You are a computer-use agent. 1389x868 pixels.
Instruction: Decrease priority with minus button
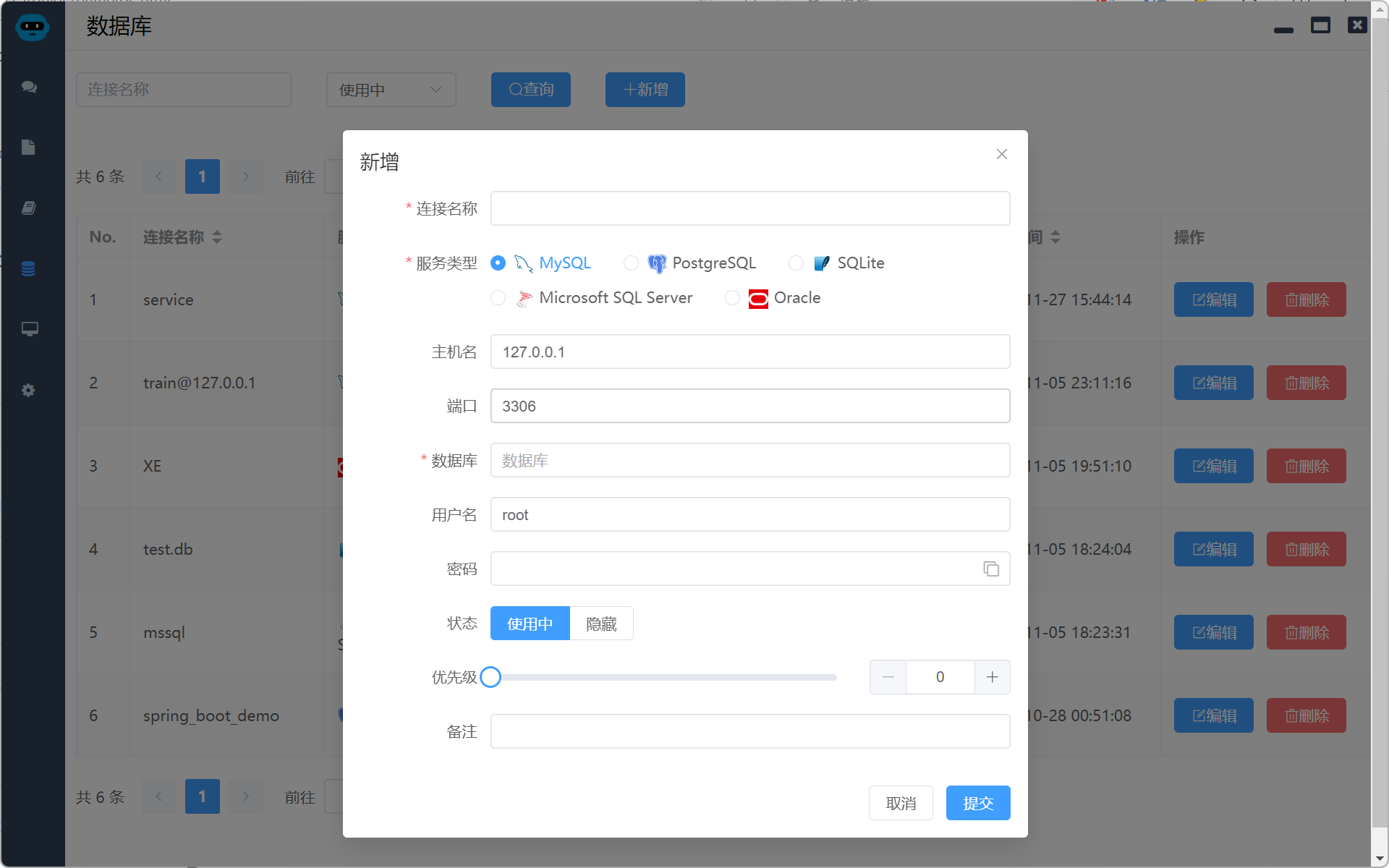point(888,677)
